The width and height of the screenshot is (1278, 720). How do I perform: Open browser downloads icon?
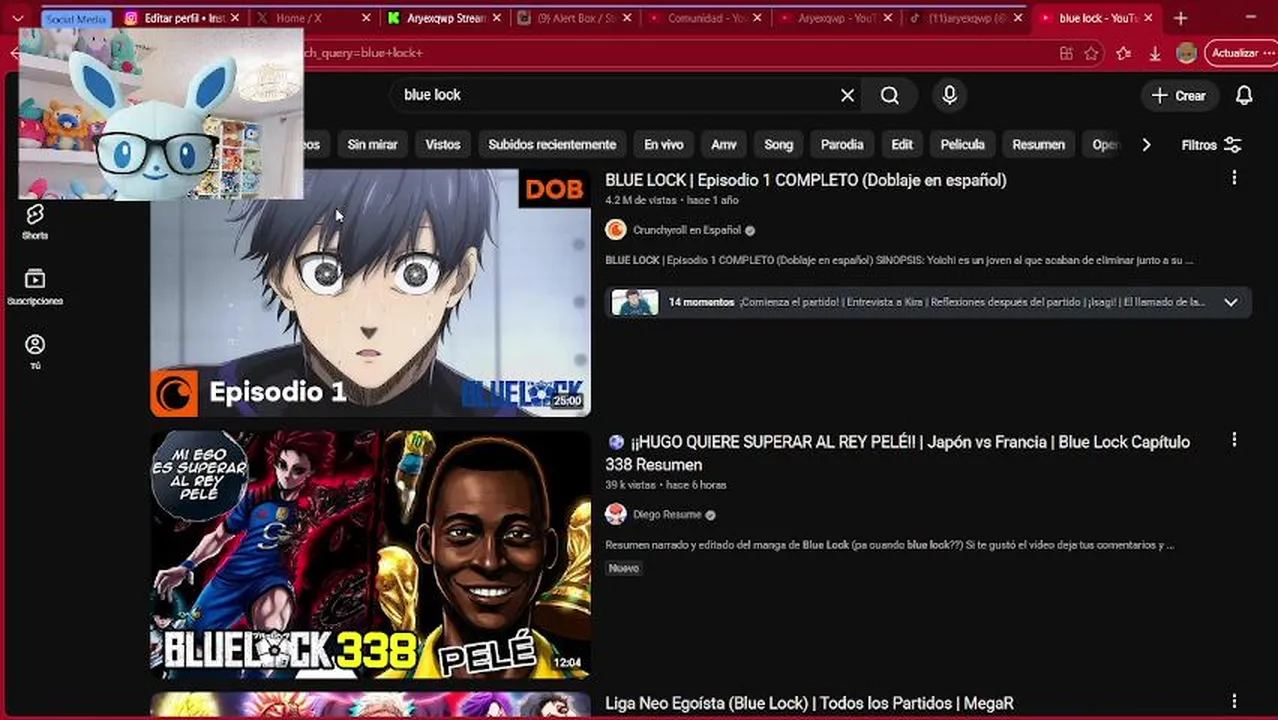click(x=1155, y=53)
